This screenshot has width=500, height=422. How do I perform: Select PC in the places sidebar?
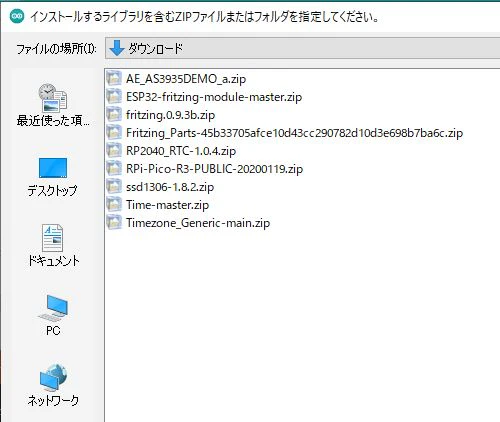[x=53, y=315]
